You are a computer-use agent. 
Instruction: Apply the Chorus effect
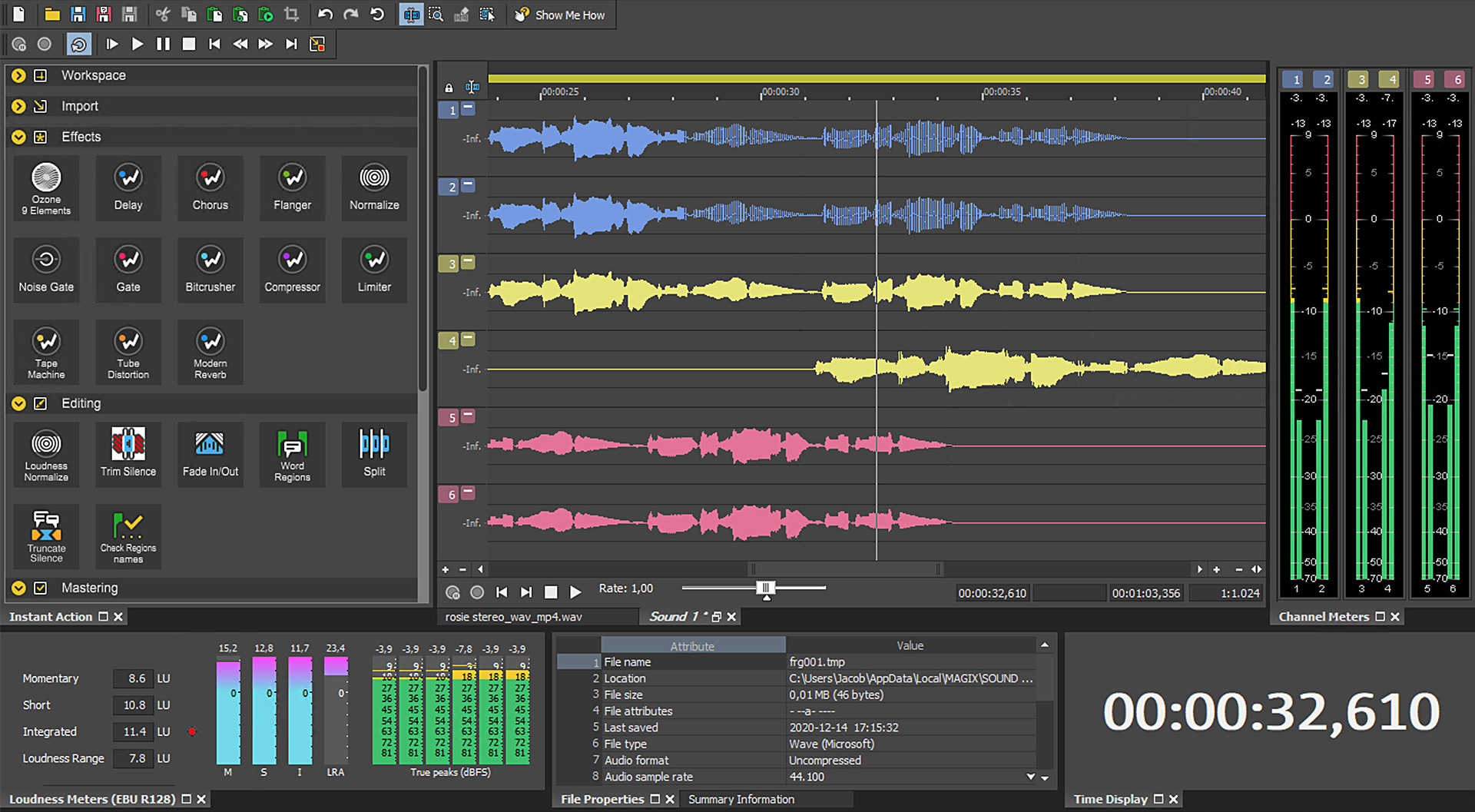tap(210, 188)
